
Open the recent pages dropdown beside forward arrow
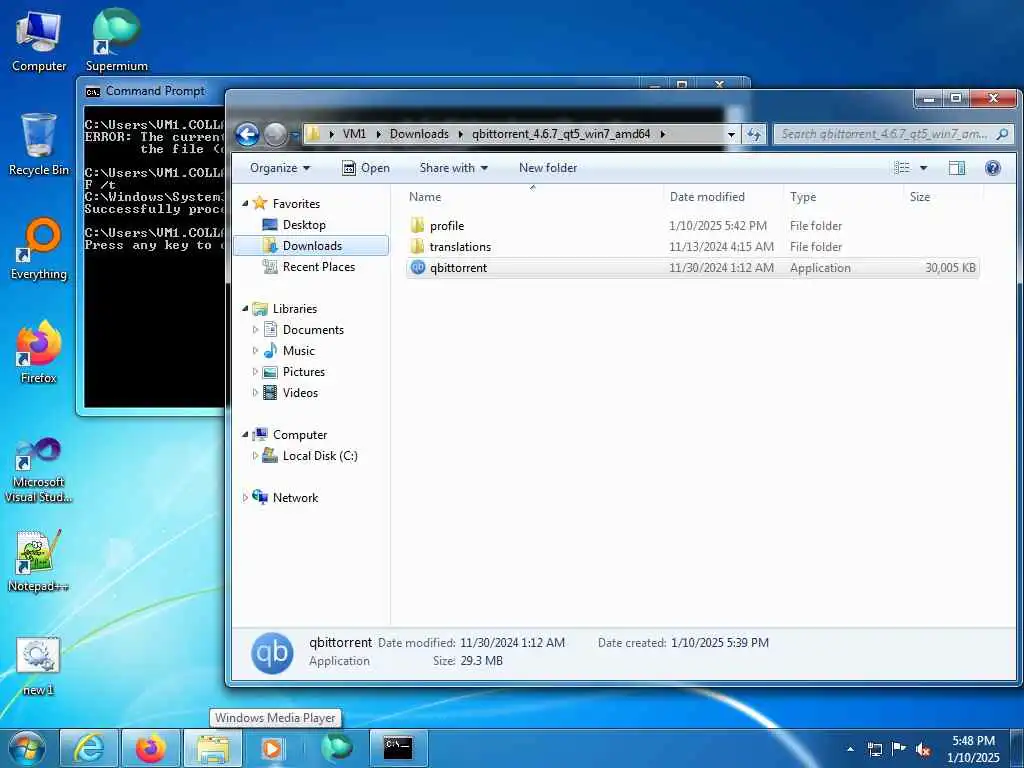pyautogui.click(x=293, y=135)
